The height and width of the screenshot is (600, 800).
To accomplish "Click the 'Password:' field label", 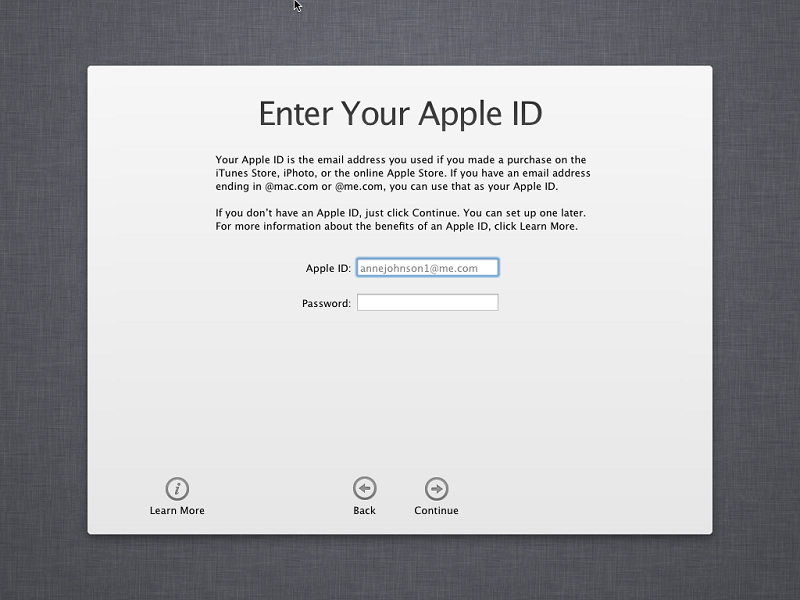I will 327,304.
